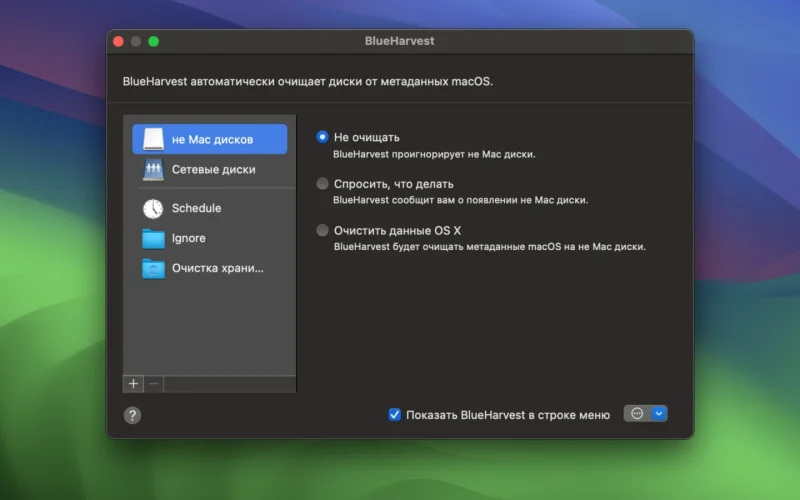Close the BlueHarvest window with red button
The height and width of the screenshot is (500, 800).
(x=118, y=41)
